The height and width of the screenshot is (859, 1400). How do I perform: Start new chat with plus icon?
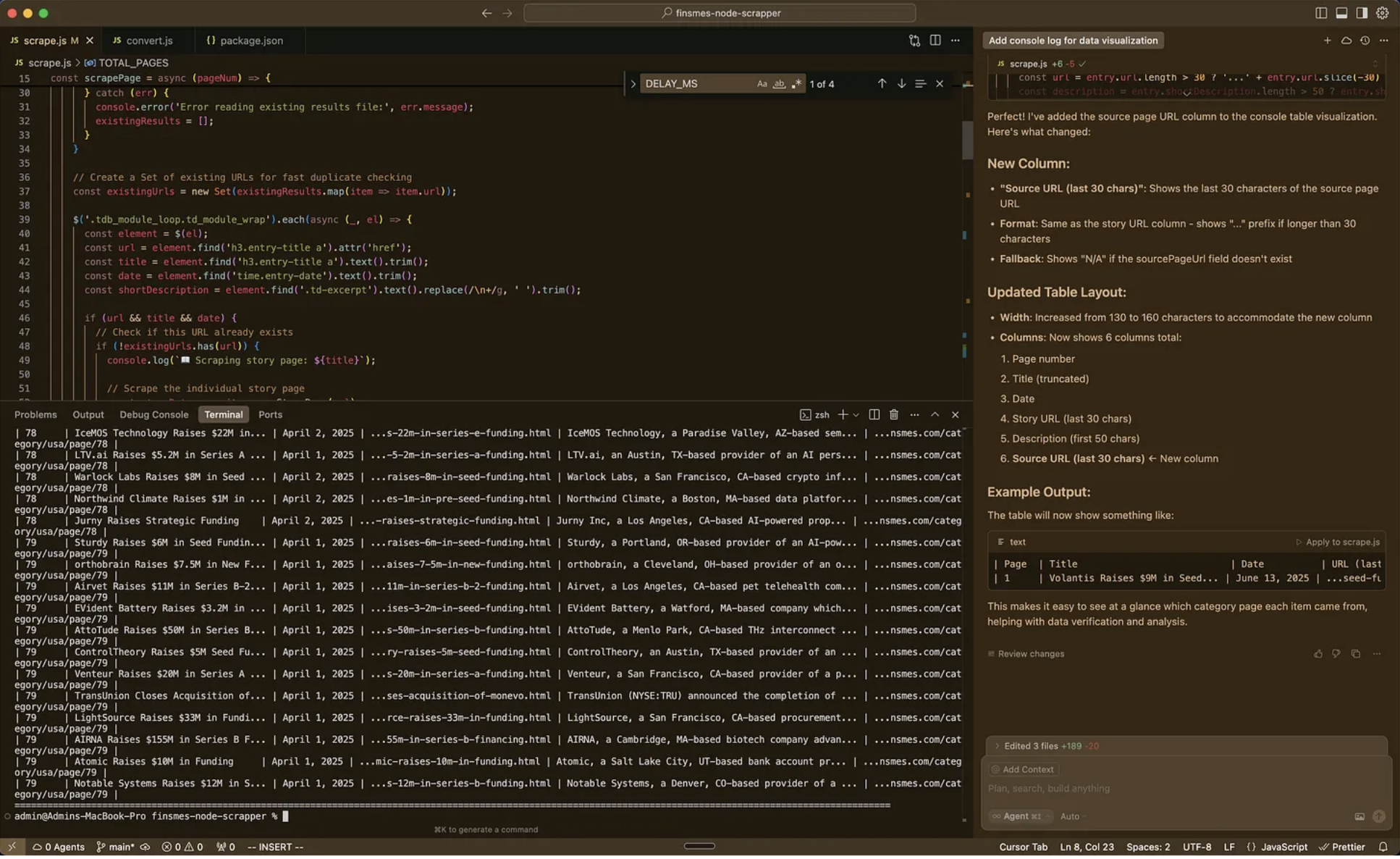click(x=1327, y=41)
